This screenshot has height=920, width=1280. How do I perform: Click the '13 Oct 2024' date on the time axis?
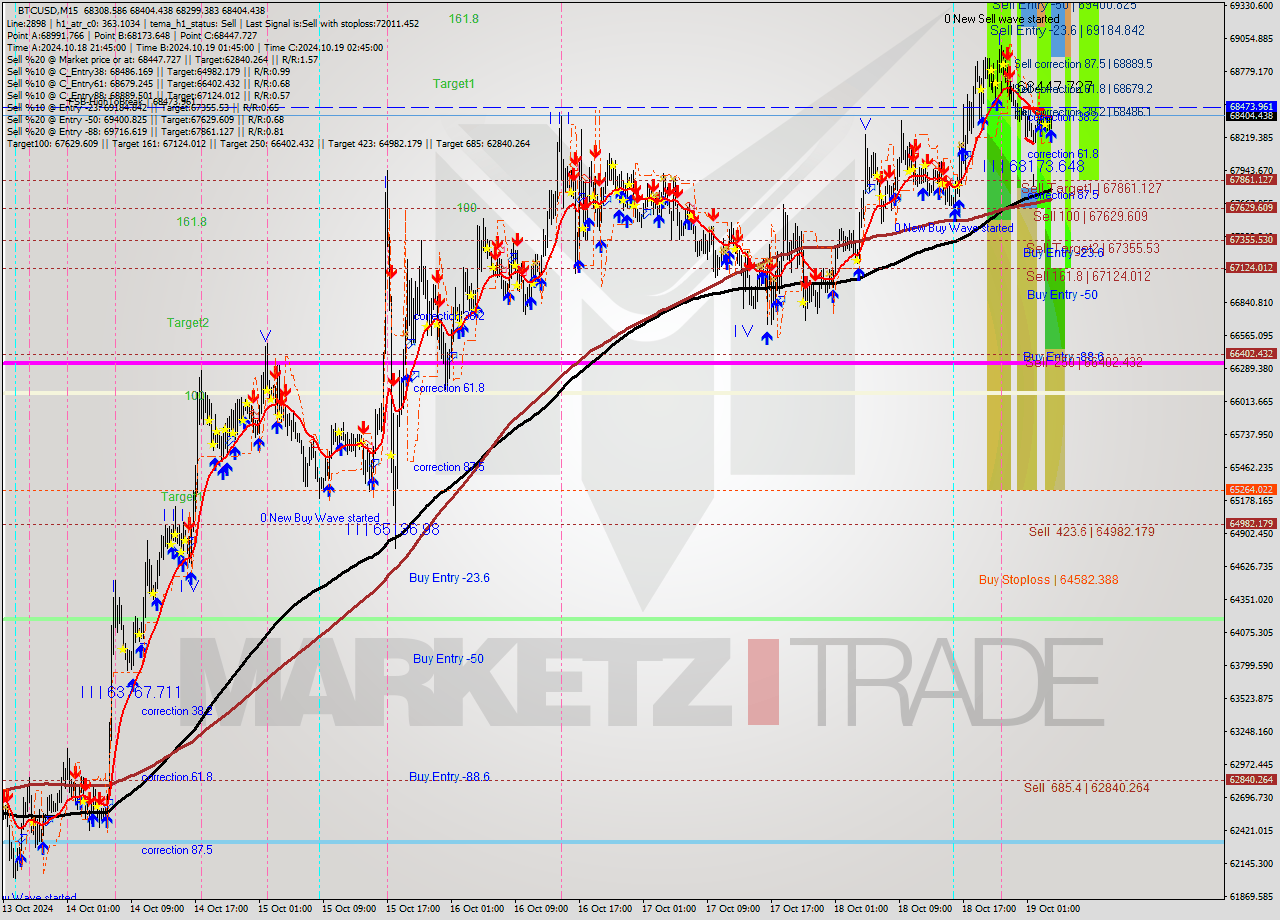(28, 909)
